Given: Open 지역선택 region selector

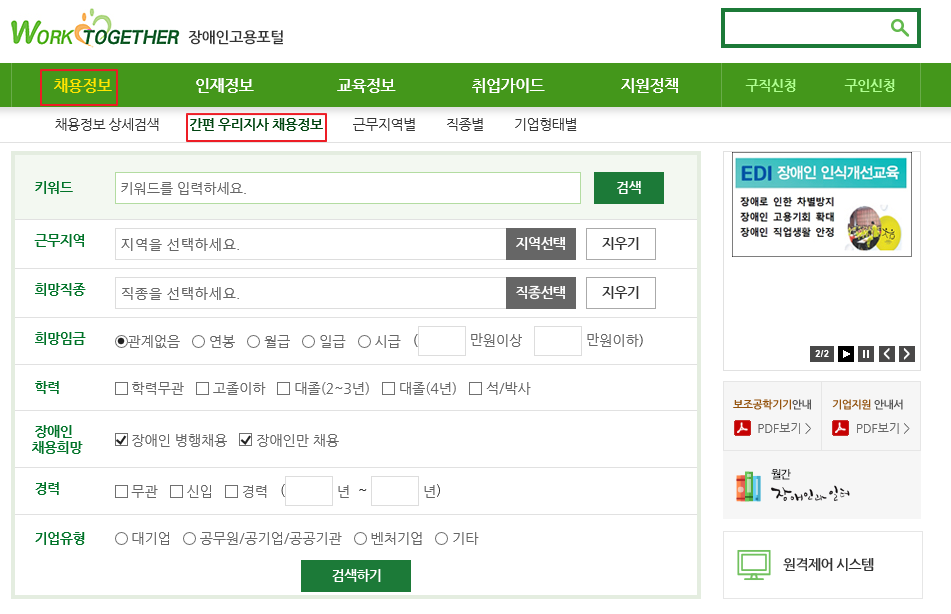Looking at the screenshot, I should click(541, 243).
